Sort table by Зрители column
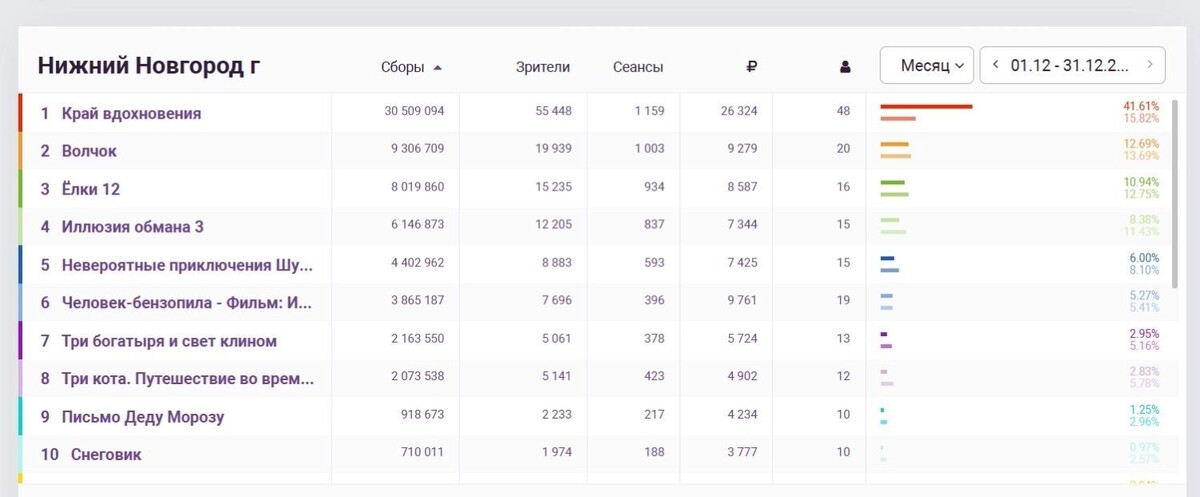 543,67
